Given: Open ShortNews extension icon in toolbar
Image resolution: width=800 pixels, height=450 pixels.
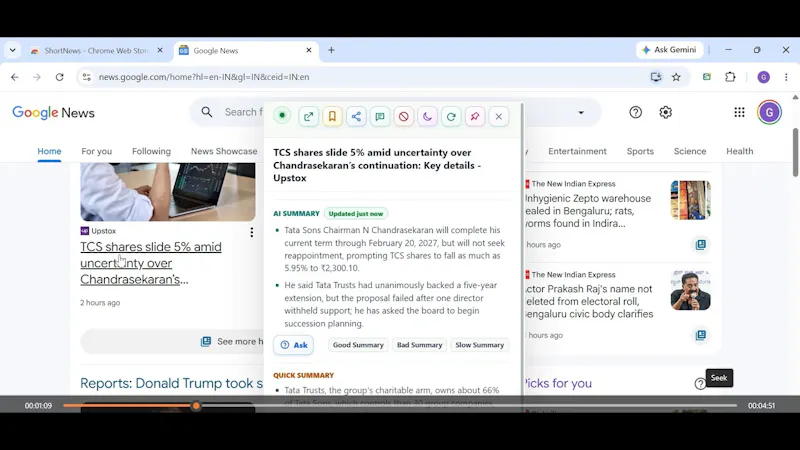Looking at the screenshot, I should [x=707, y=77].
